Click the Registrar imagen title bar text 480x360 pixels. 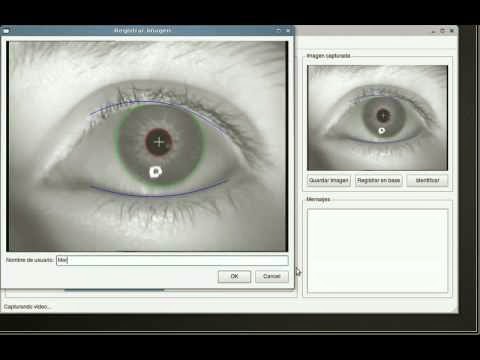point(142,30)
